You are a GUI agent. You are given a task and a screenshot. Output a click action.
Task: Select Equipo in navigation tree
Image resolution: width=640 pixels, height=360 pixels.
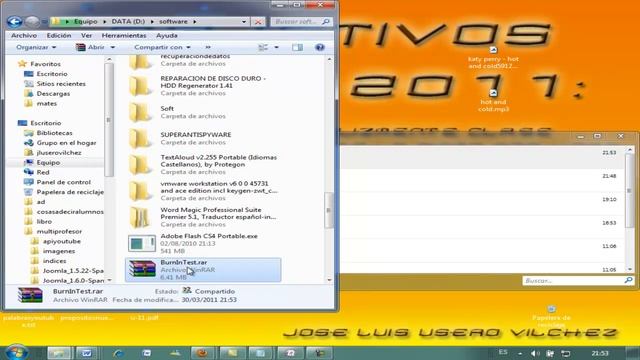coord(48,162)
